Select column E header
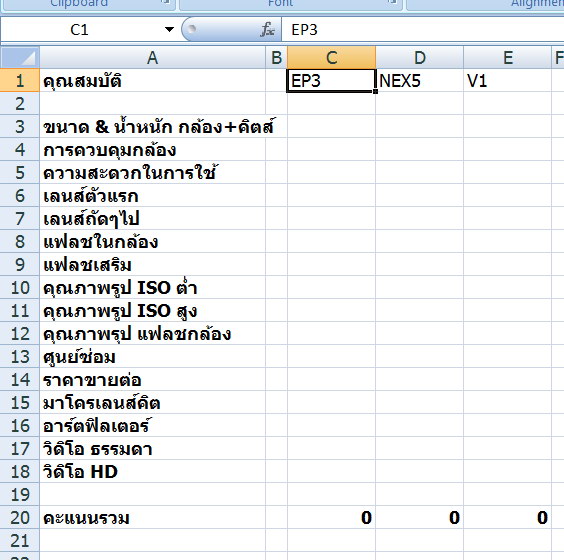Viewport: 564px width, 560px height. tap(508, 58)
